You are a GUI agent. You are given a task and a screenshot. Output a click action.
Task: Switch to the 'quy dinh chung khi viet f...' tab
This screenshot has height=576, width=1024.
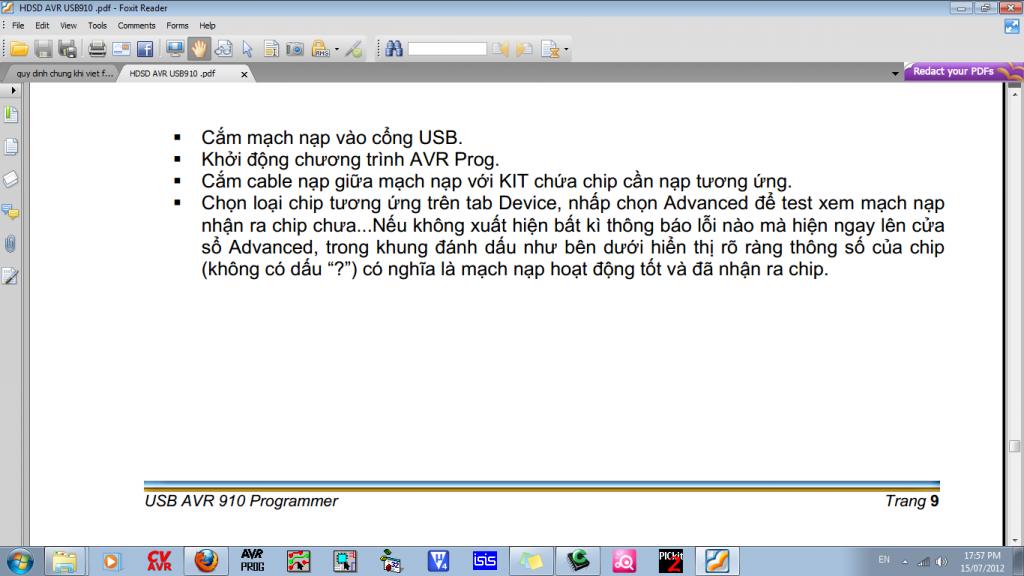64,74
